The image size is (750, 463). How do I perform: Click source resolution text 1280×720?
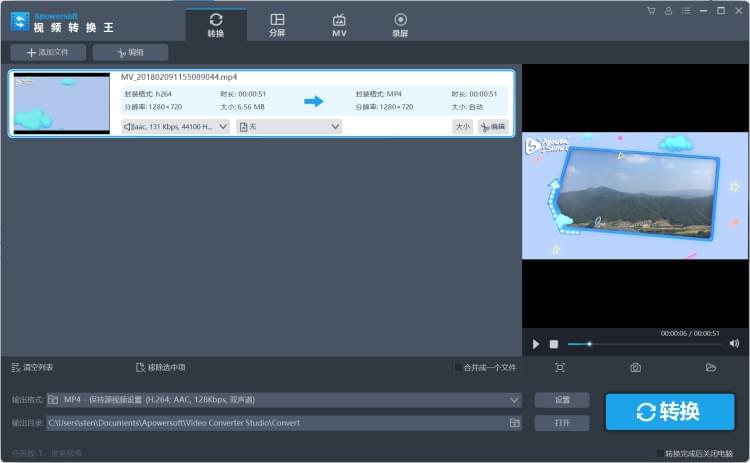(165, 107)
